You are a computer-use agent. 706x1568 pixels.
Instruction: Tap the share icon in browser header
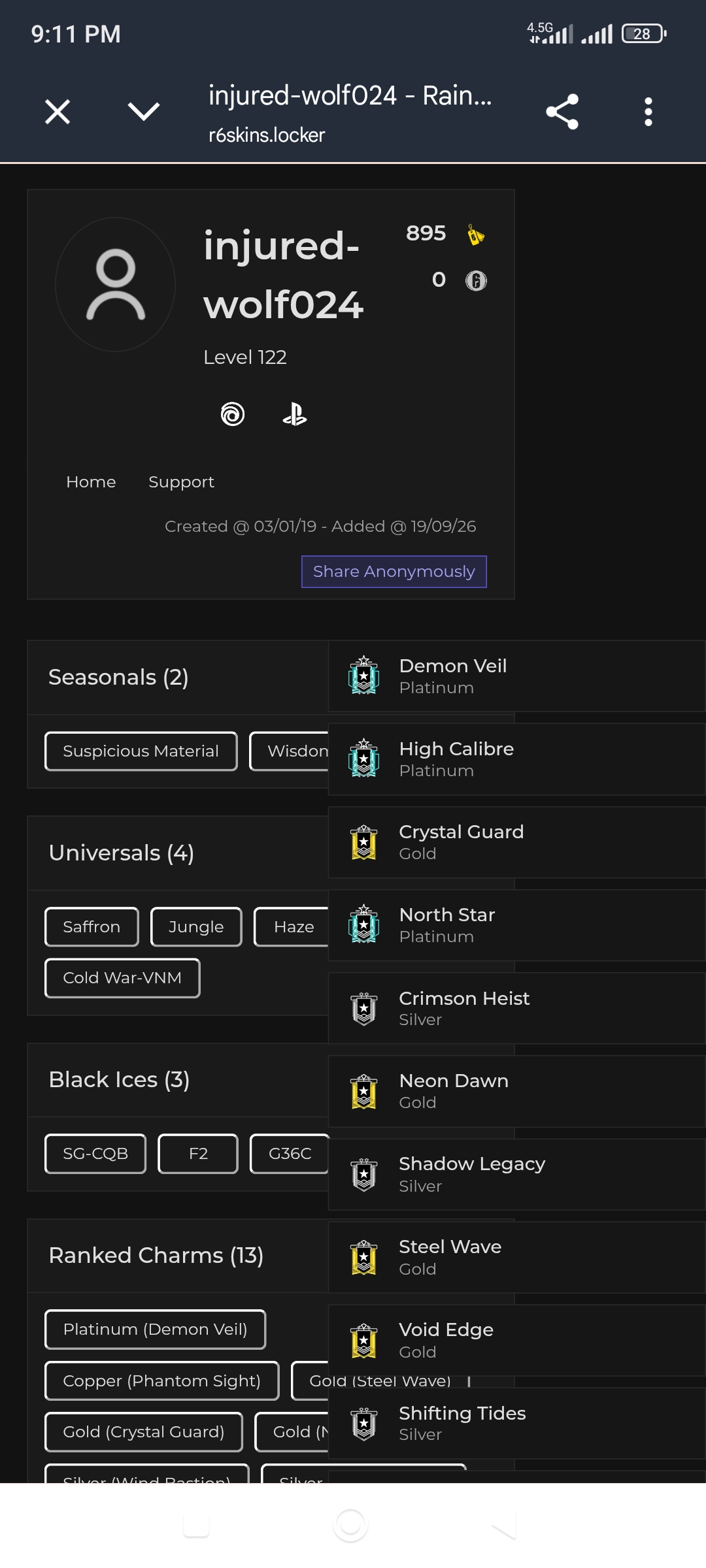pos(562,112)
